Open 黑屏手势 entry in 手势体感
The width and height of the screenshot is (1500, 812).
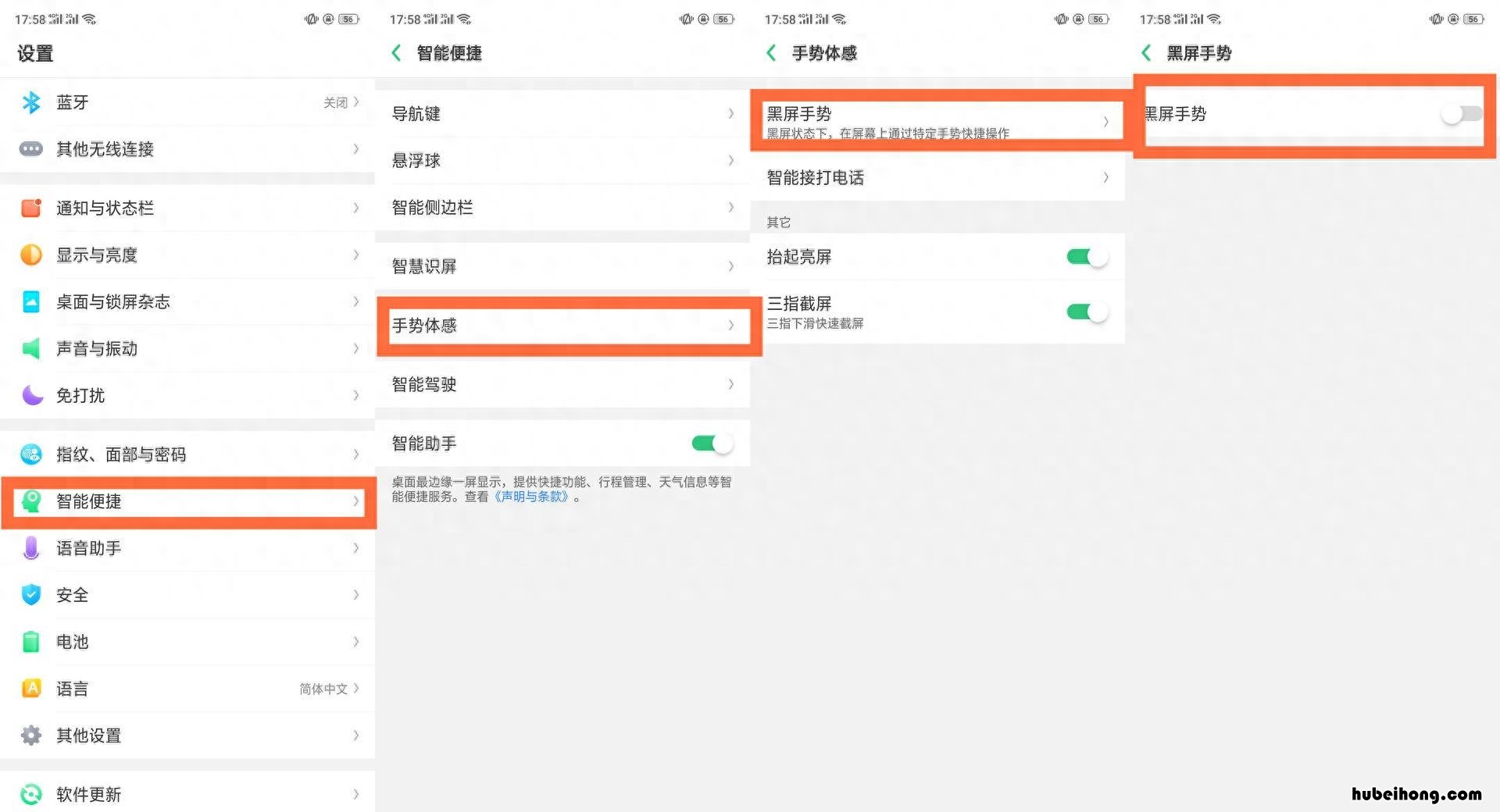coord(937,121)
